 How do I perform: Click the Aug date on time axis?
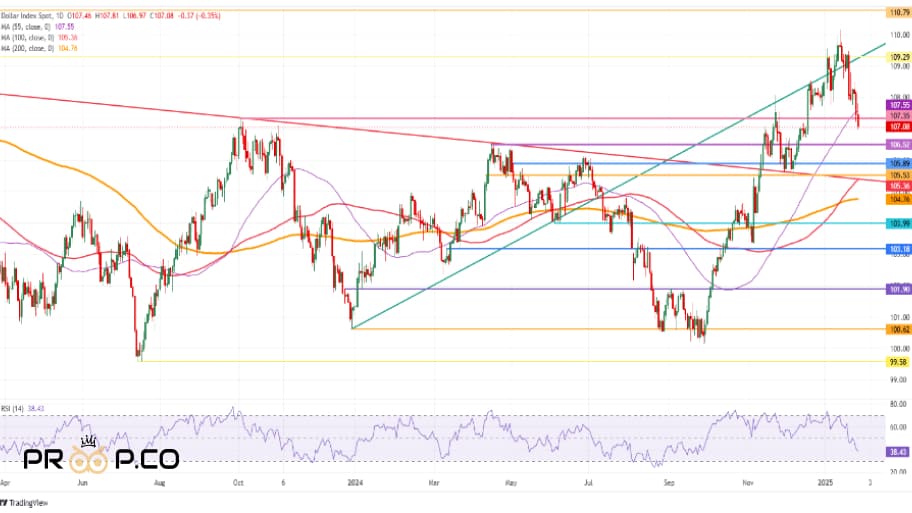coord(159,483)
